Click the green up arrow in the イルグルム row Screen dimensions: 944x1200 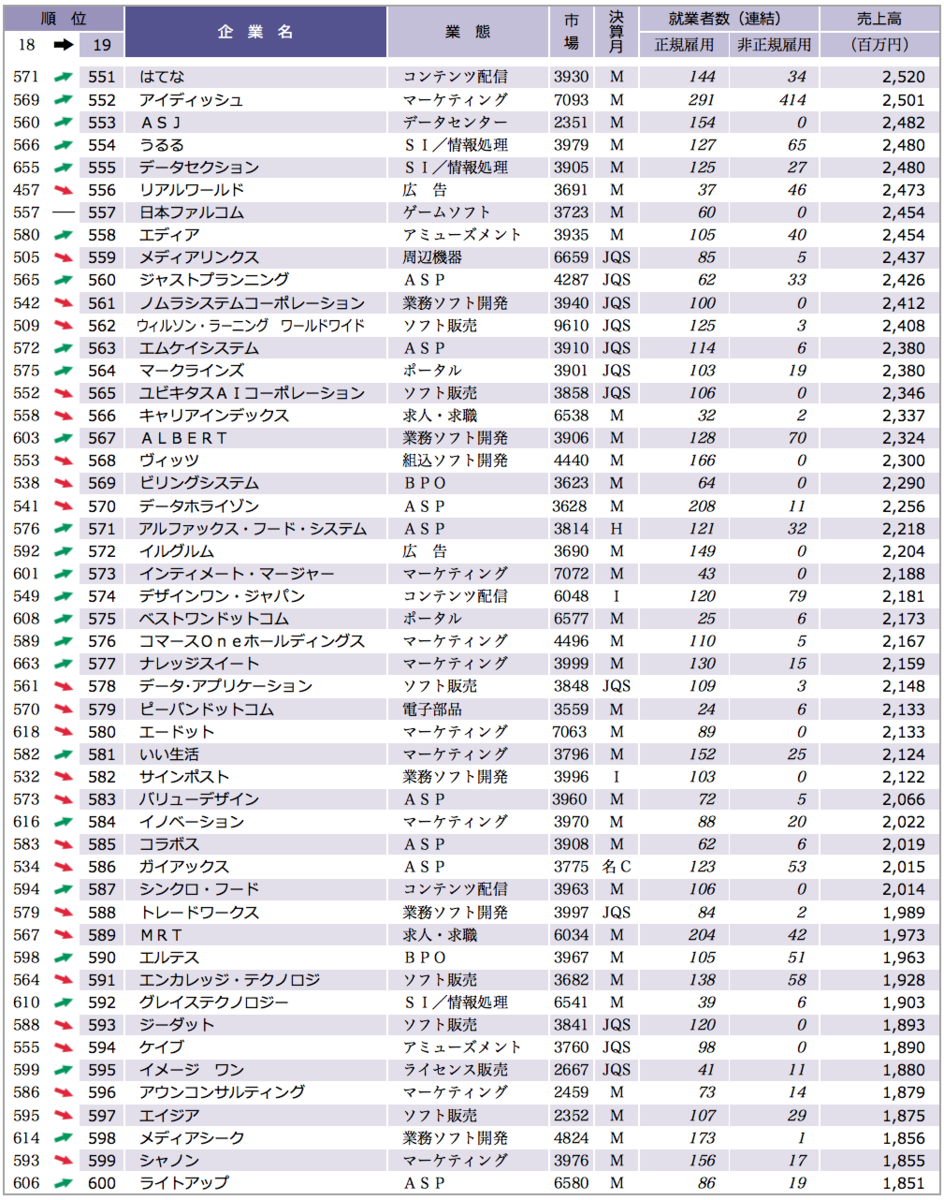pyautogui.click(x=64, y=551)
